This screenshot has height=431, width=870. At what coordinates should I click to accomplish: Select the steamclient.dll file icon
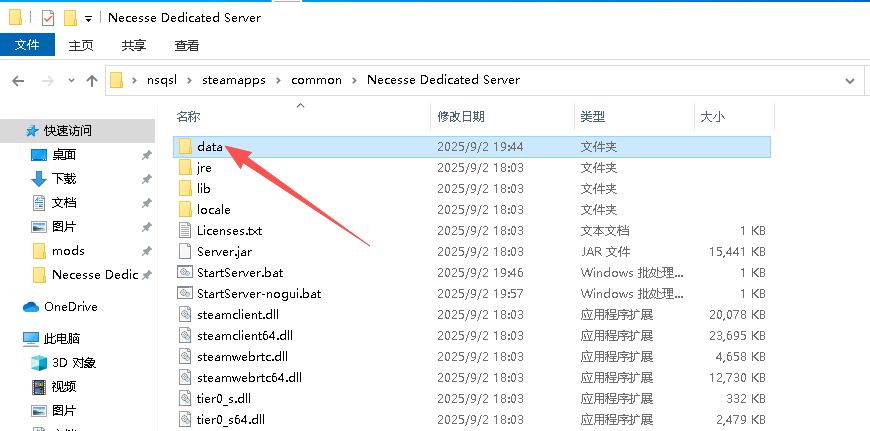(x=185, y=314)
